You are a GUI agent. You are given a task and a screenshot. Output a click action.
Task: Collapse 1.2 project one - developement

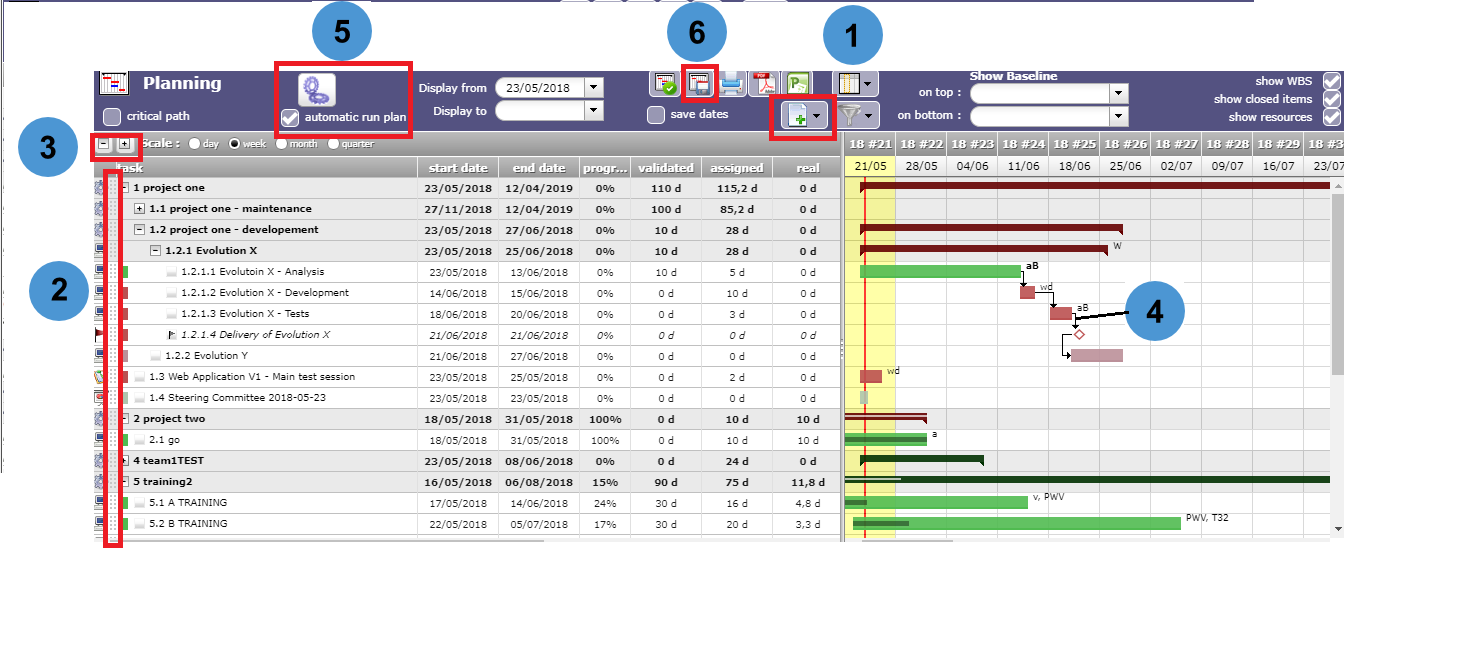tap(140, 230)
